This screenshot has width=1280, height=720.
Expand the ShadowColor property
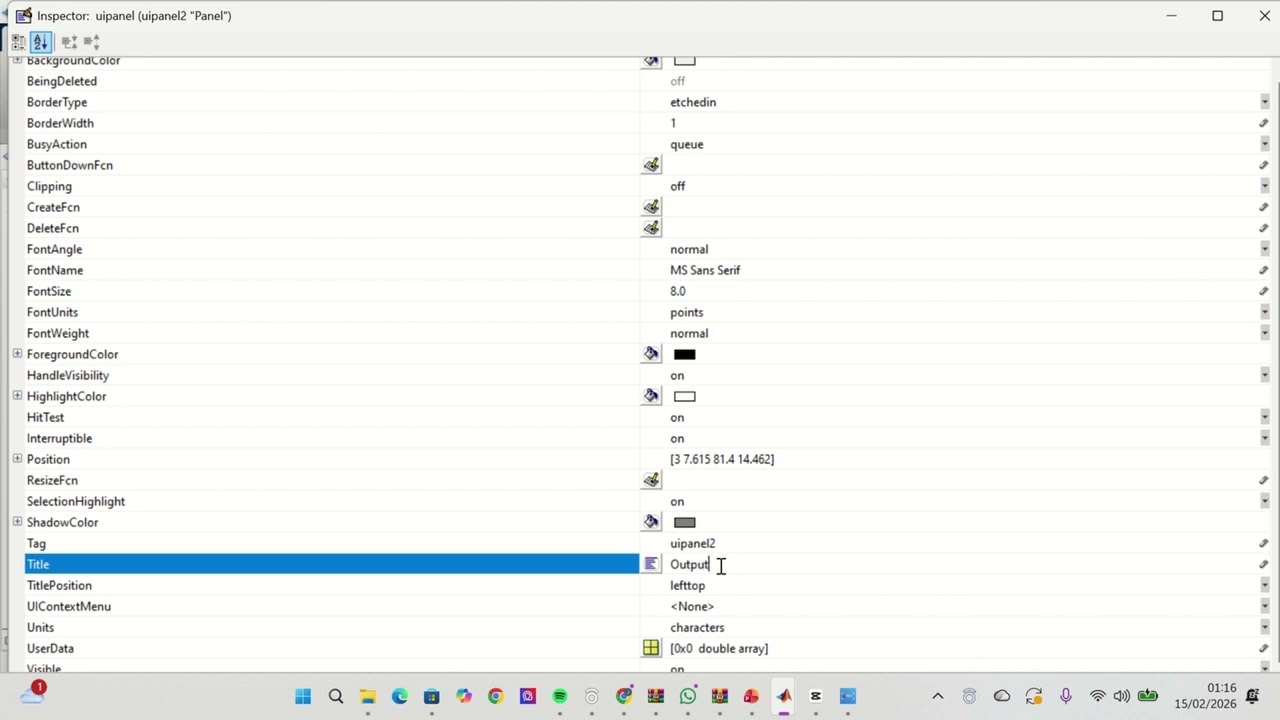click(x=17, y=522)
